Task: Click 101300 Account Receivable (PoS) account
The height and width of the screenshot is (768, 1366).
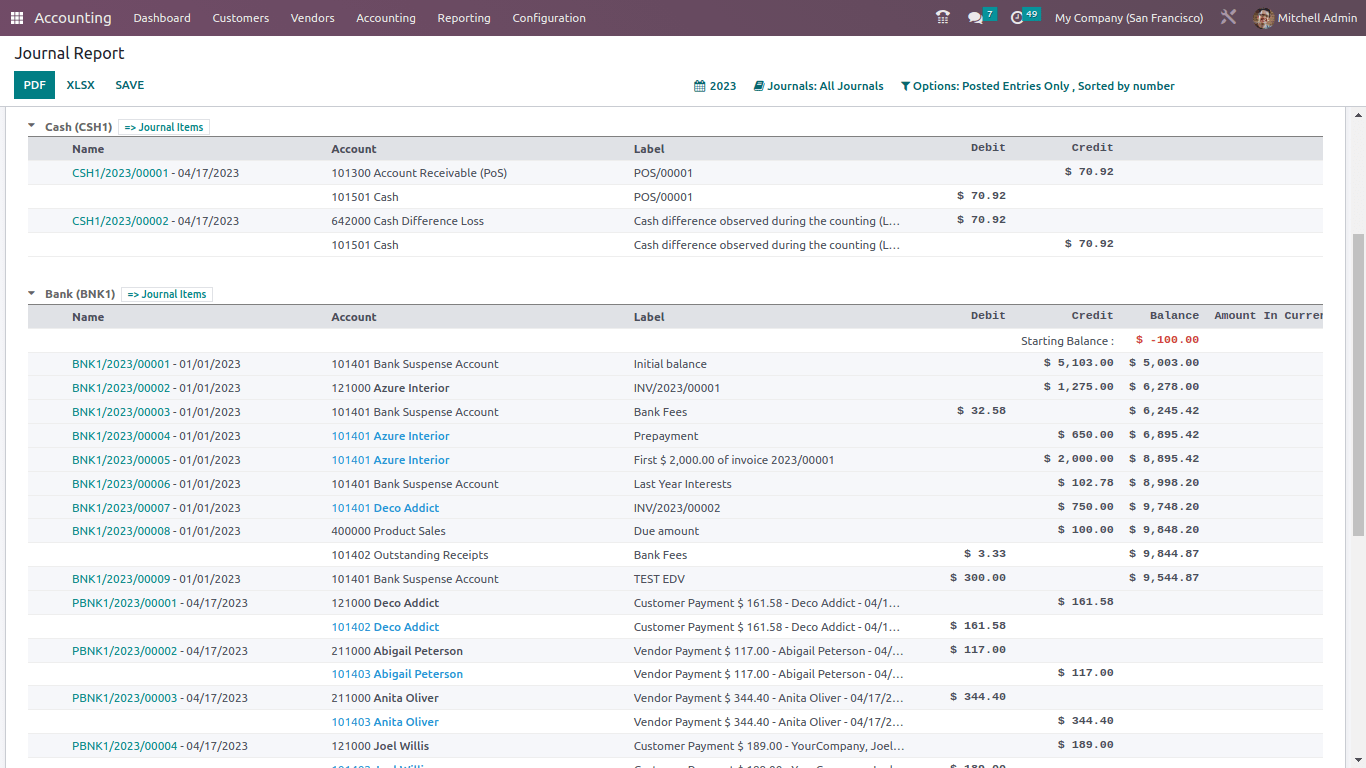Action: [419, 173]
